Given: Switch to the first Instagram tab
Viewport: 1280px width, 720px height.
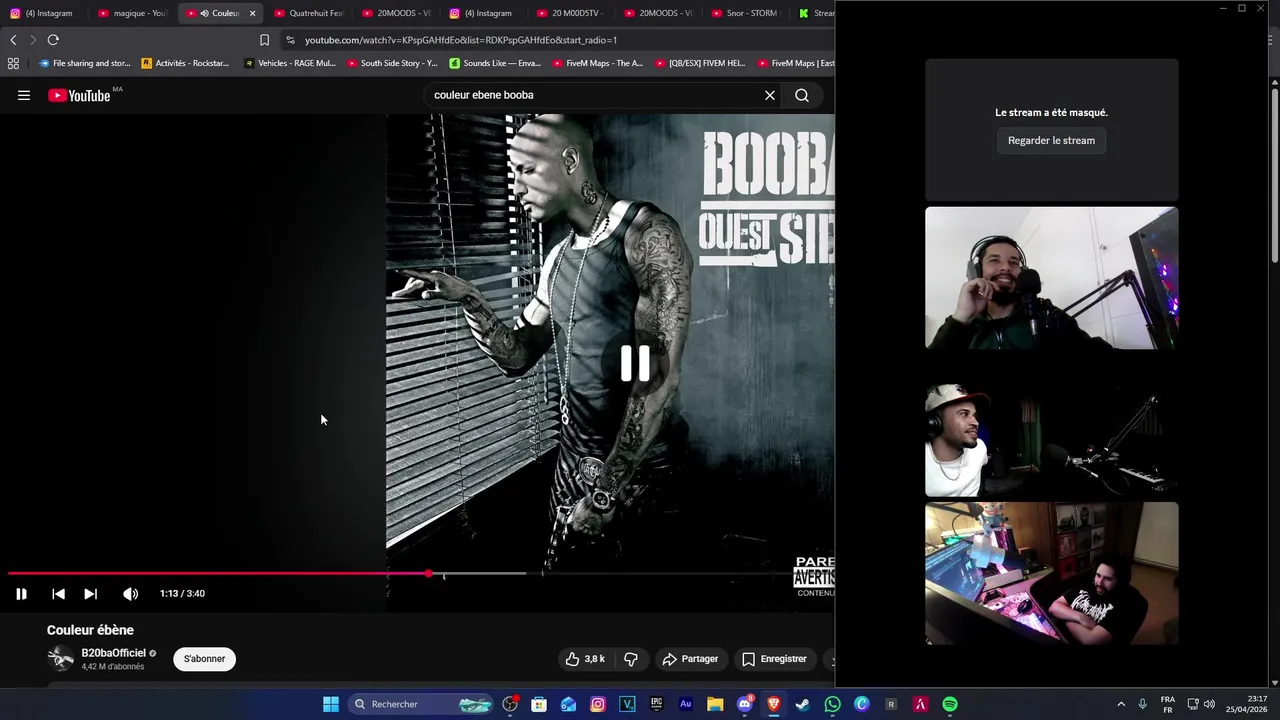Looking at the screenshot, I should pos(42,13).
